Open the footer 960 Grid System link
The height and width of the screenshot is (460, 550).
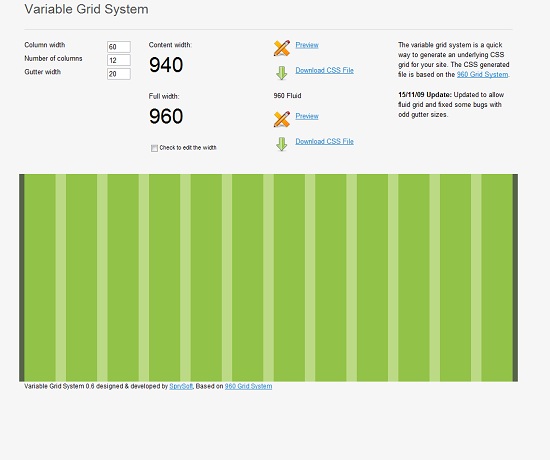pyautogui.click(x=248, y=386)
